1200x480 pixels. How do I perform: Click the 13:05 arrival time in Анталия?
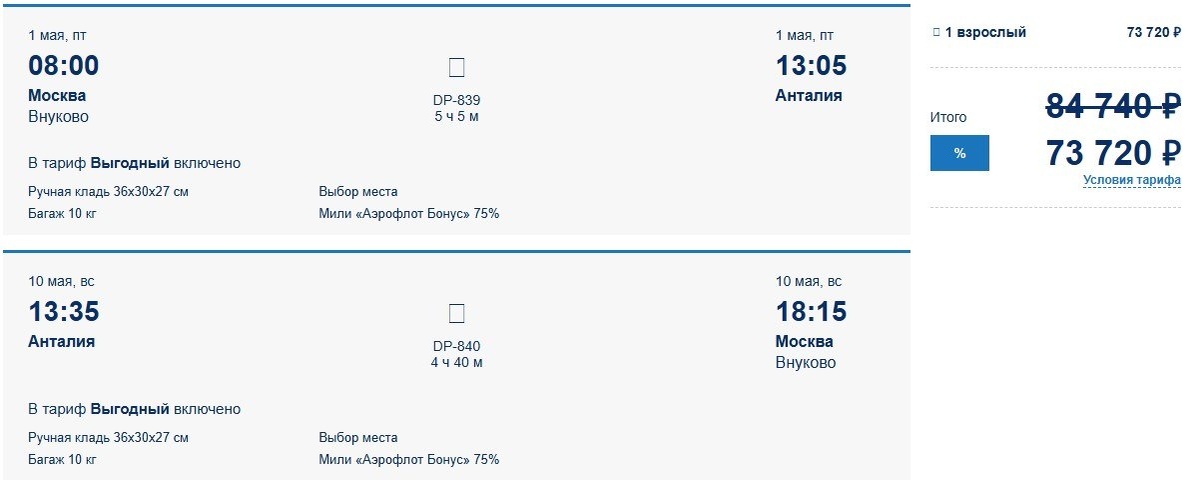click(x=811, y=66)
